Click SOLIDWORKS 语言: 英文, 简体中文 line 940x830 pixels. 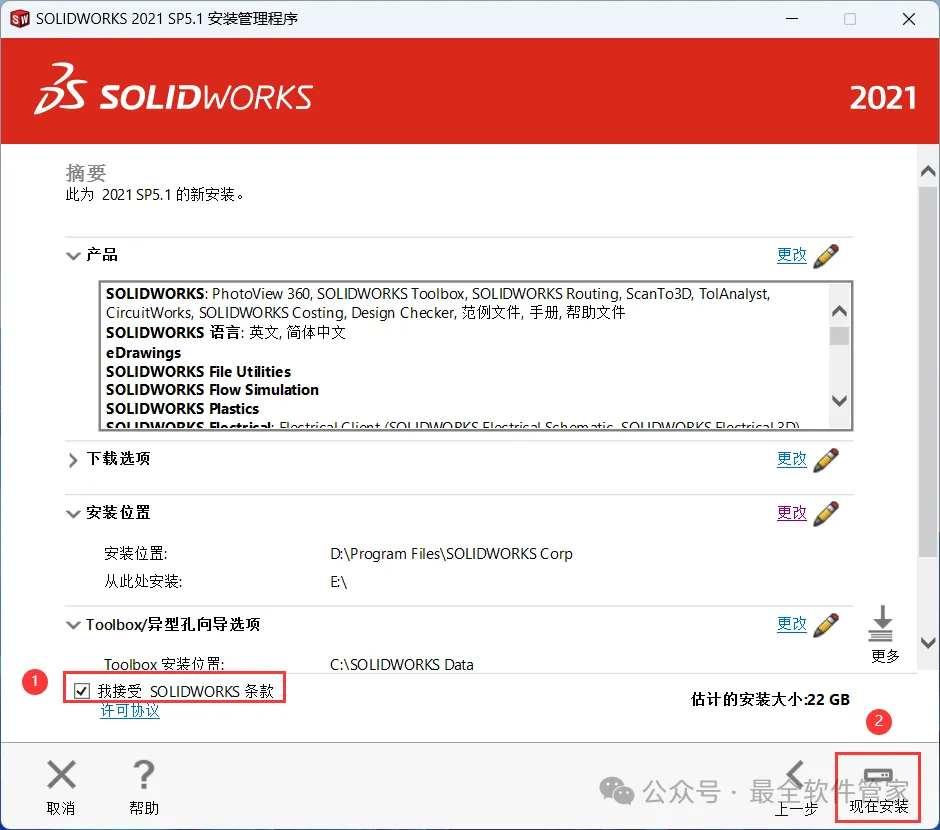click(x=226, y=333)
